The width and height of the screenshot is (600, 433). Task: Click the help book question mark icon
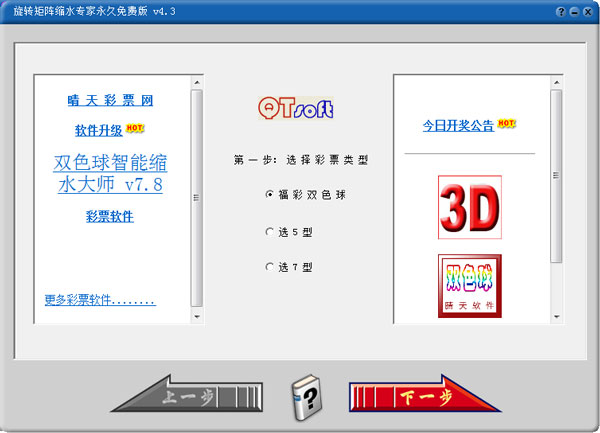tap(303, 400)
